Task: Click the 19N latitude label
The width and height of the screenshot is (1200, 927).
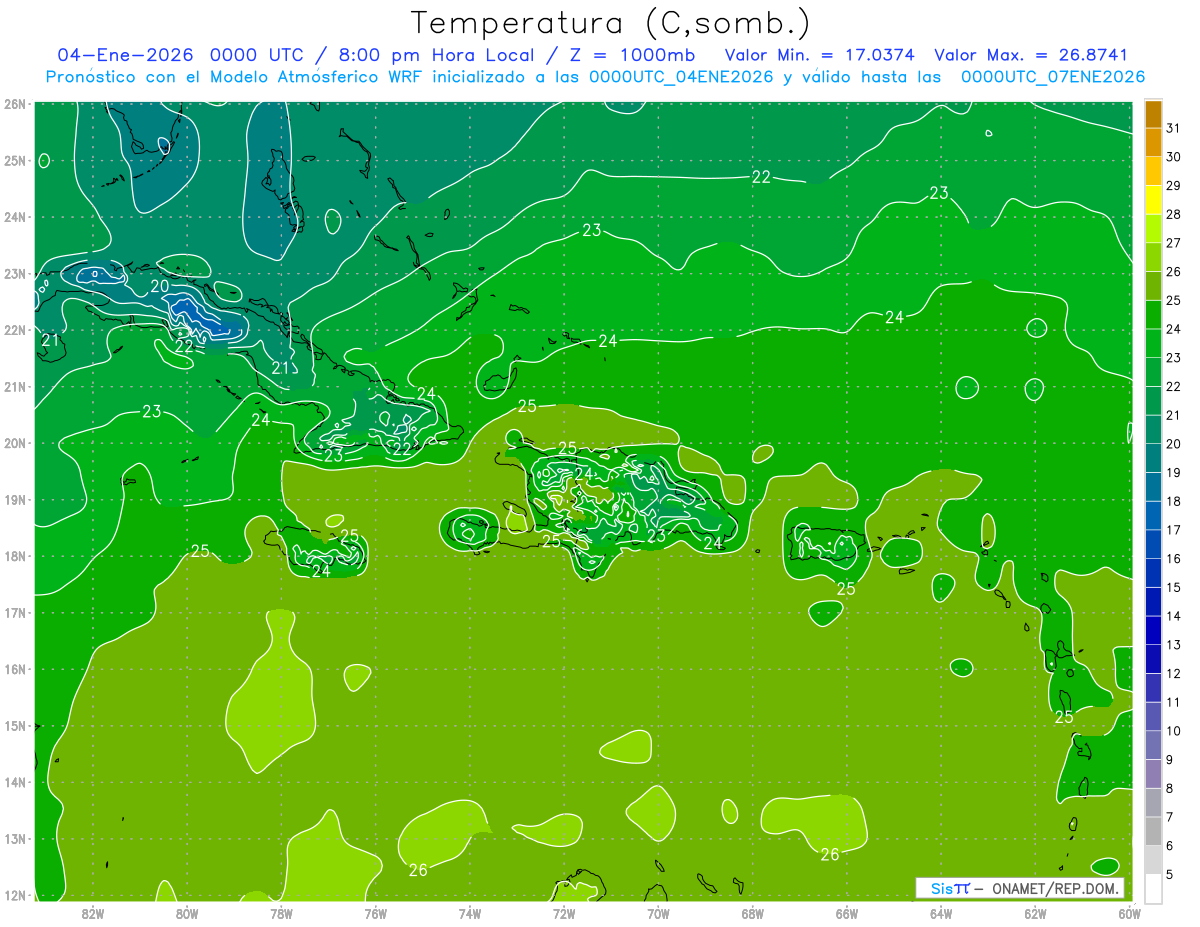Action: pyautogui.click(x=14, y=500)
